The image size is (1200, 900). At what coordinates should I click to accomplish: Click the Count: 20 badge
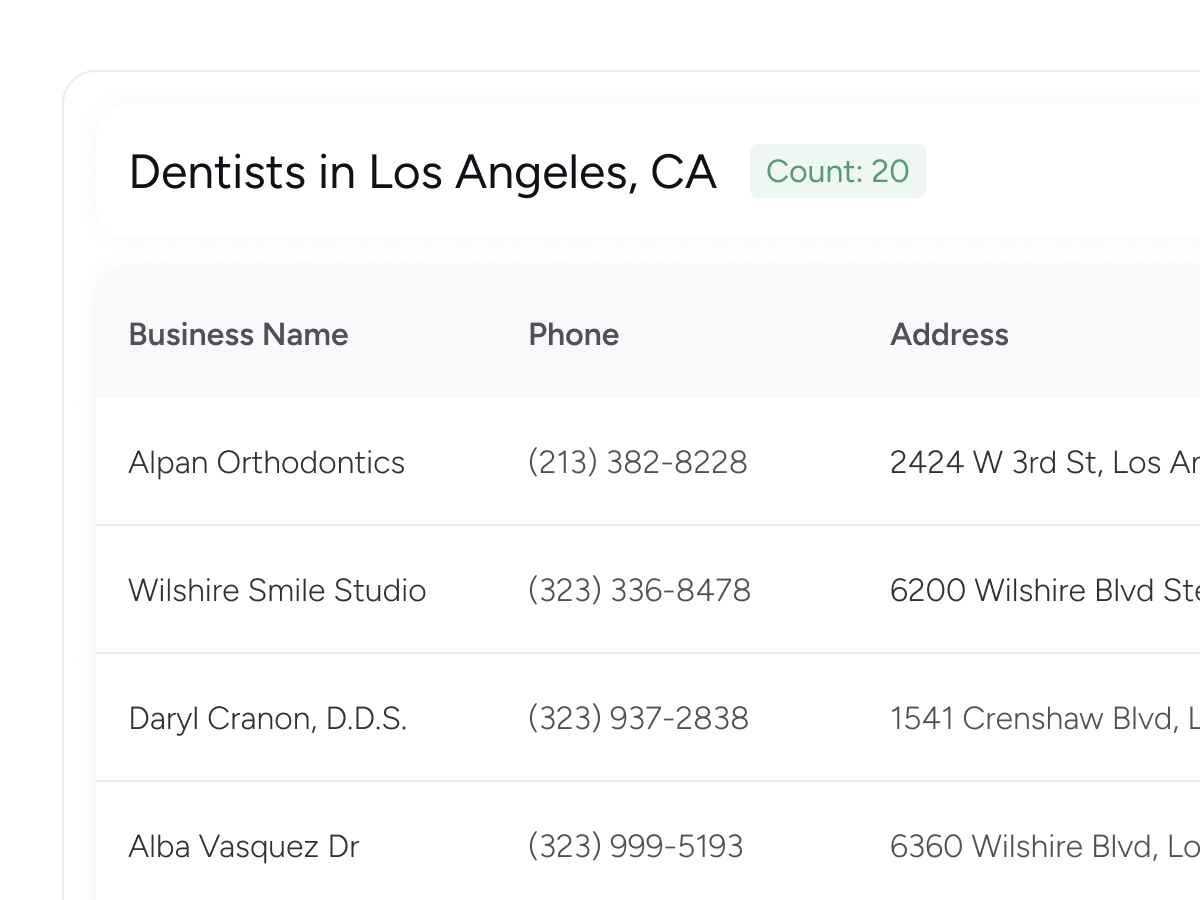coord(838,171)
